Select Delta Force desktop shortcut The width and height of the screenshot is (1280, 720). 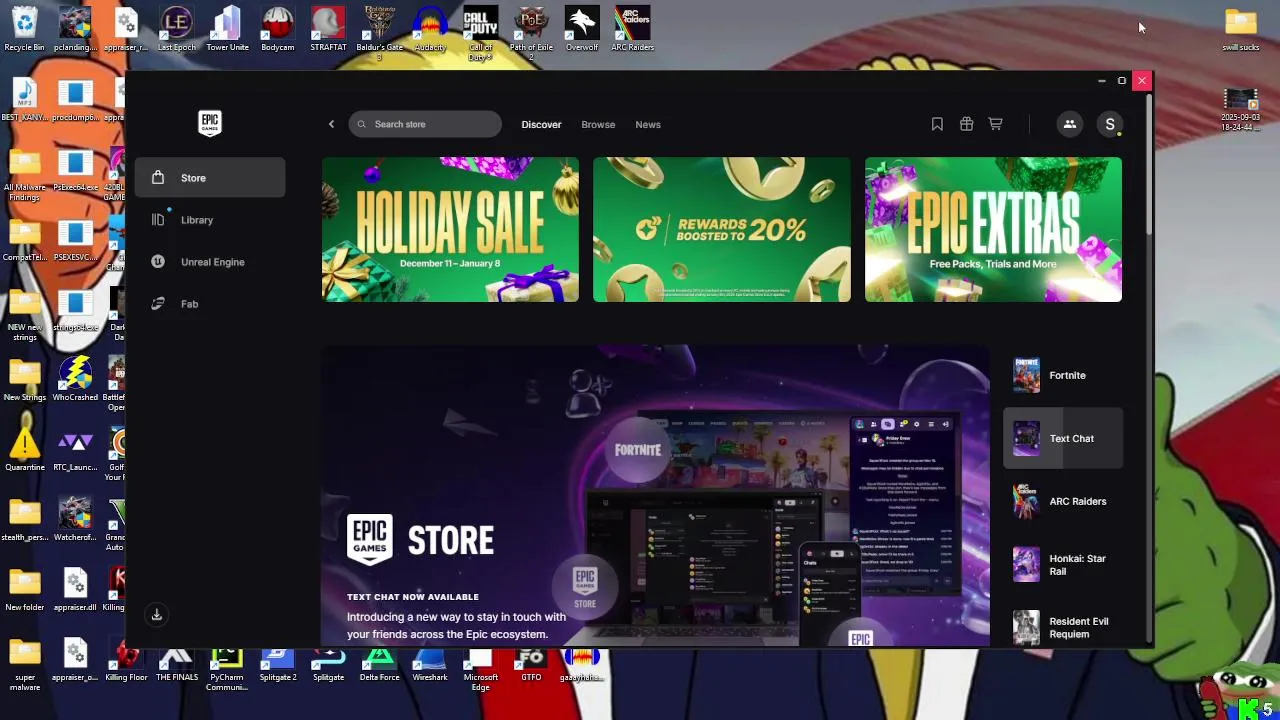click(x=379, y=663)
